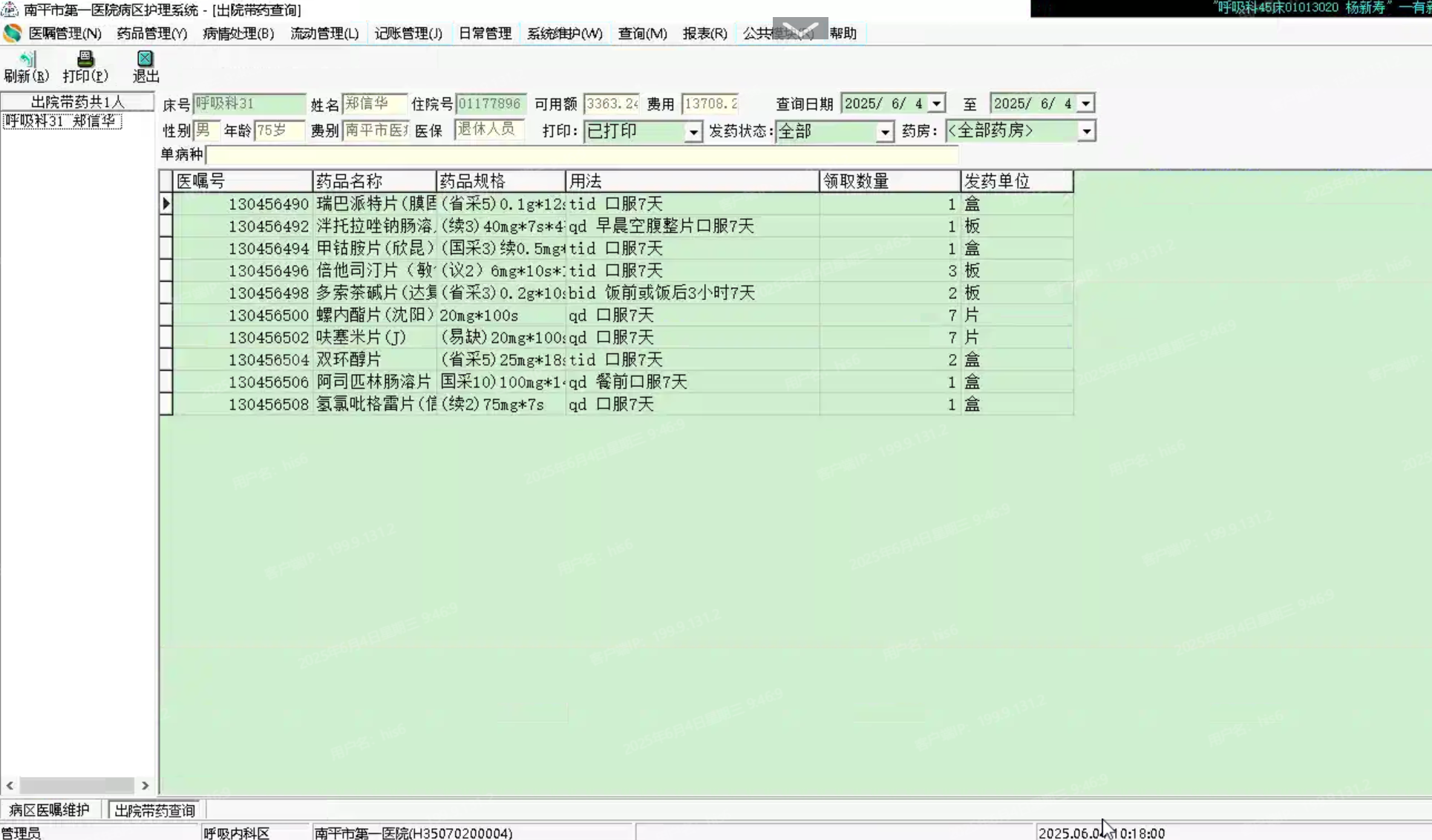Open the 药品管理(Y) menu
1432x840 pixels.
tap(151, 33)
